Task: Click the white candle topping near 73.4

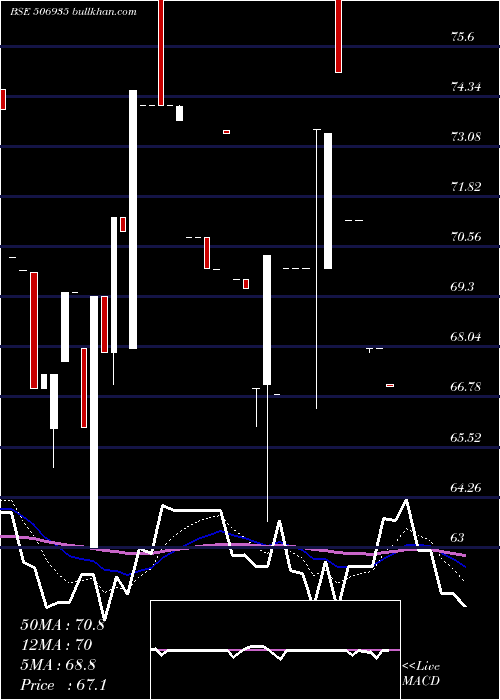Action: tap(328, 201)
